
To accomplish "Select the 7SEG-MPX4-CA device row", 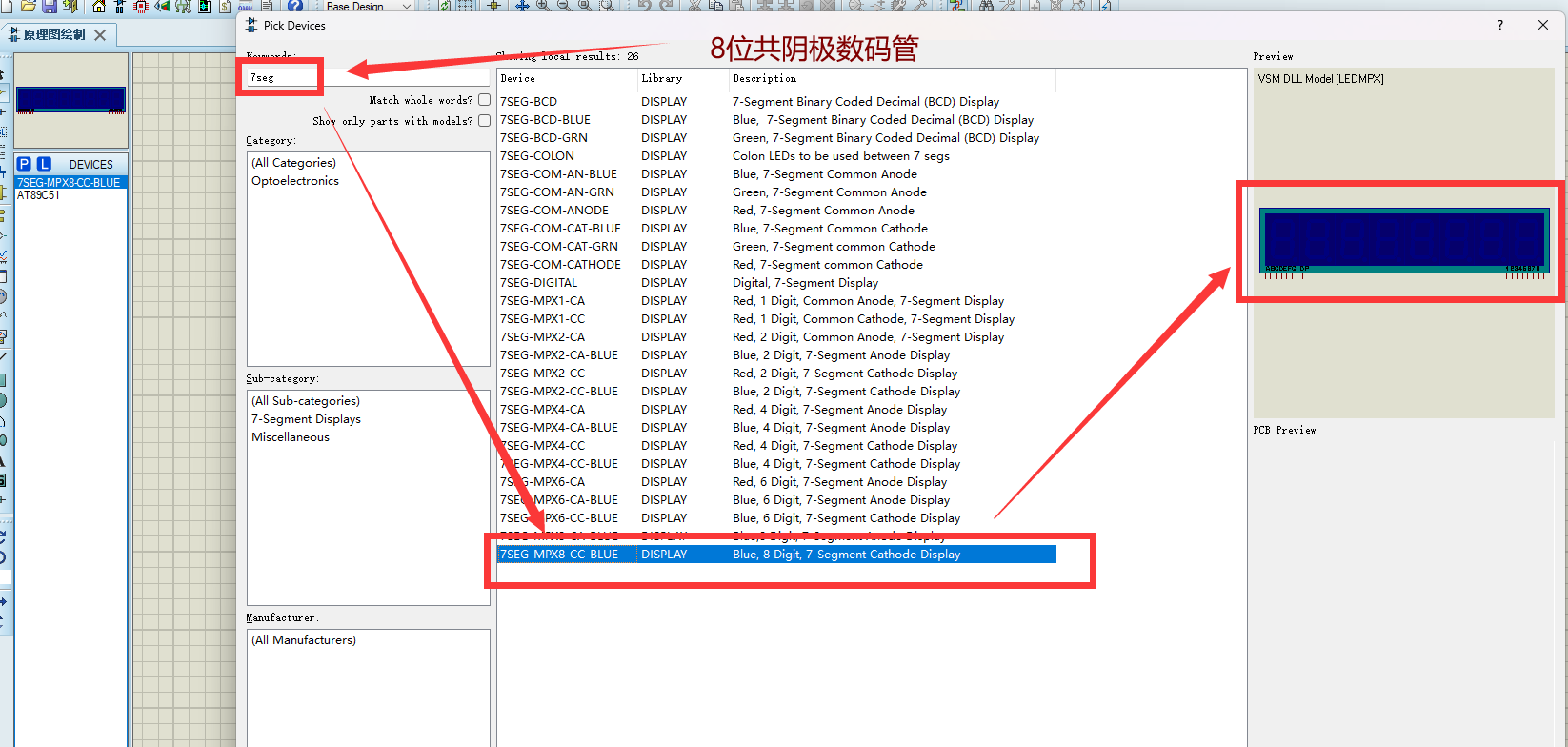I will click(x=776, y=410).
